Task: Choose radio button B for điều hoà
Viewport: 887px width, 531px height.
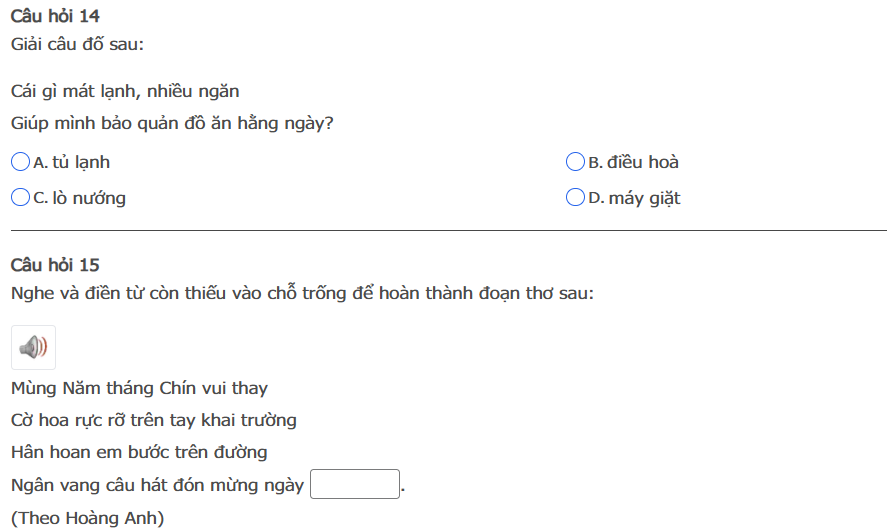Action: (575, 161)
